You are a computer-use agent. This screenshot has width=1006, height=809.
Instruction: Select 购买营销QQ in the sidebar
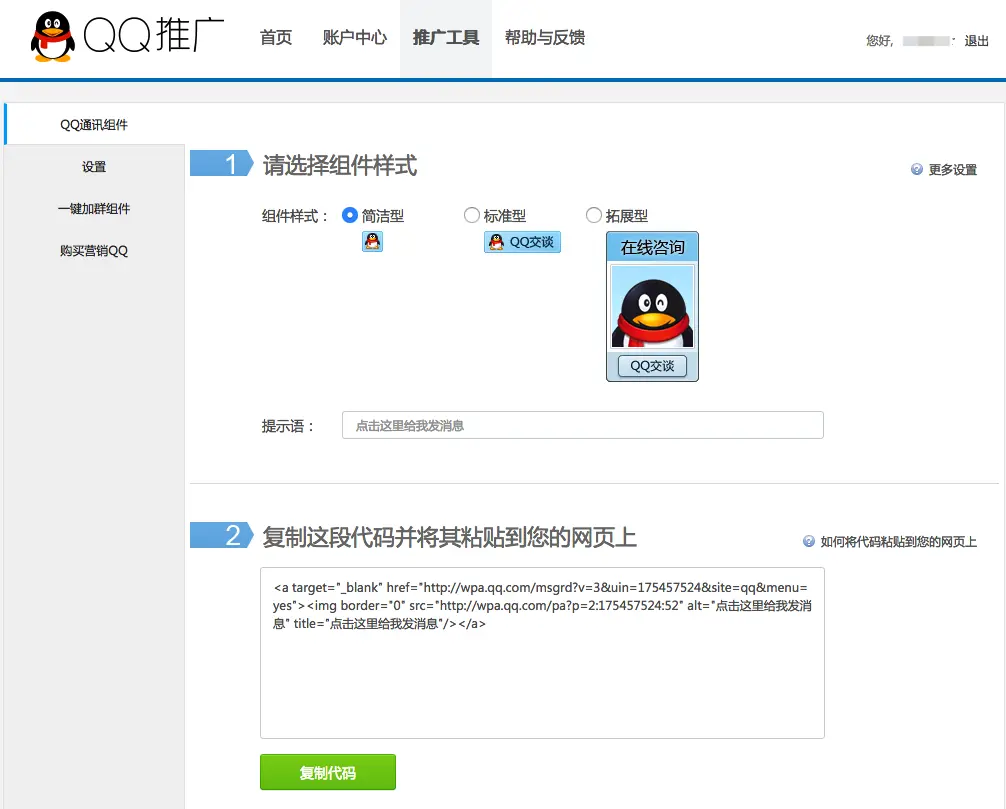tap(93, 249)
